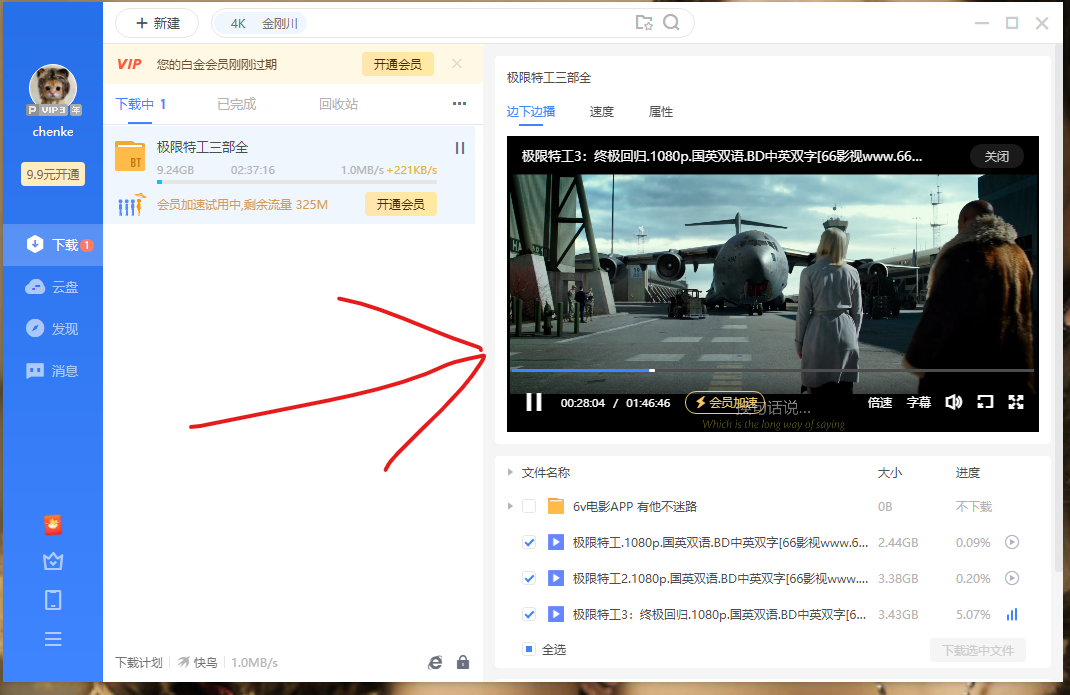Uncheck 极限特工2 in the file list
The height and width of the screenshot is (695, 1070).
(529, 578)
